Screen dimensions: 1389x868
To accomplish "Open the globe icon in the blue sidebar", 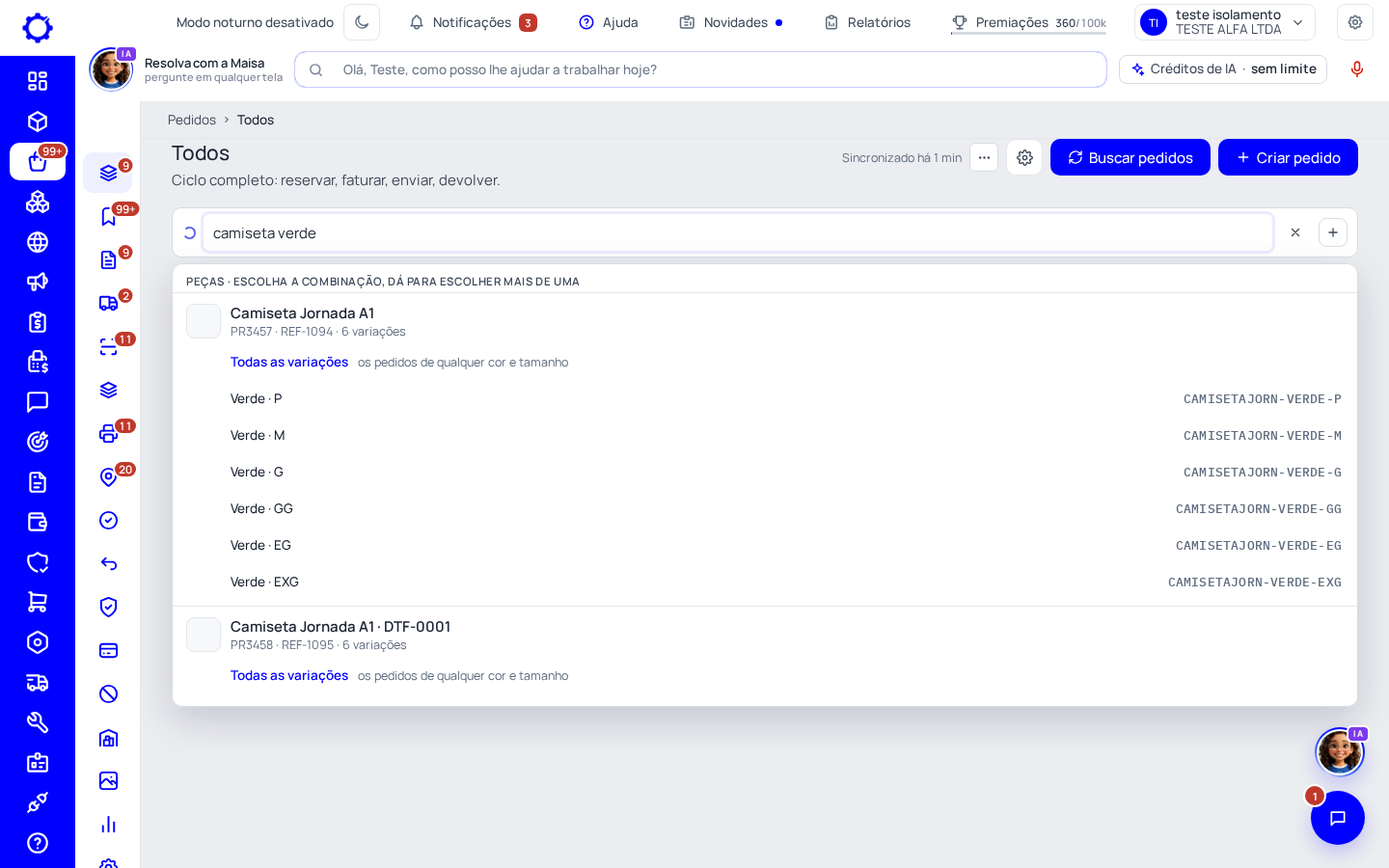I will point(38,242).
